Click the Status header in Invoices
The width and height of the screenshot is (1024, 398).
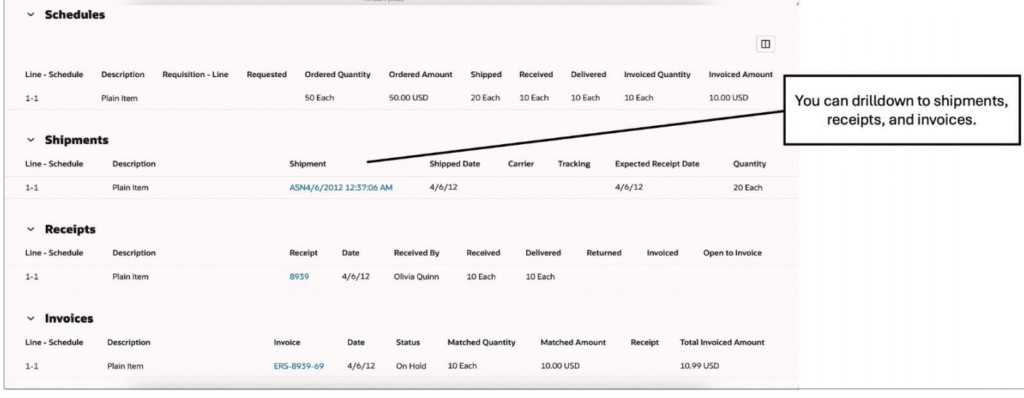pos(408,342)
